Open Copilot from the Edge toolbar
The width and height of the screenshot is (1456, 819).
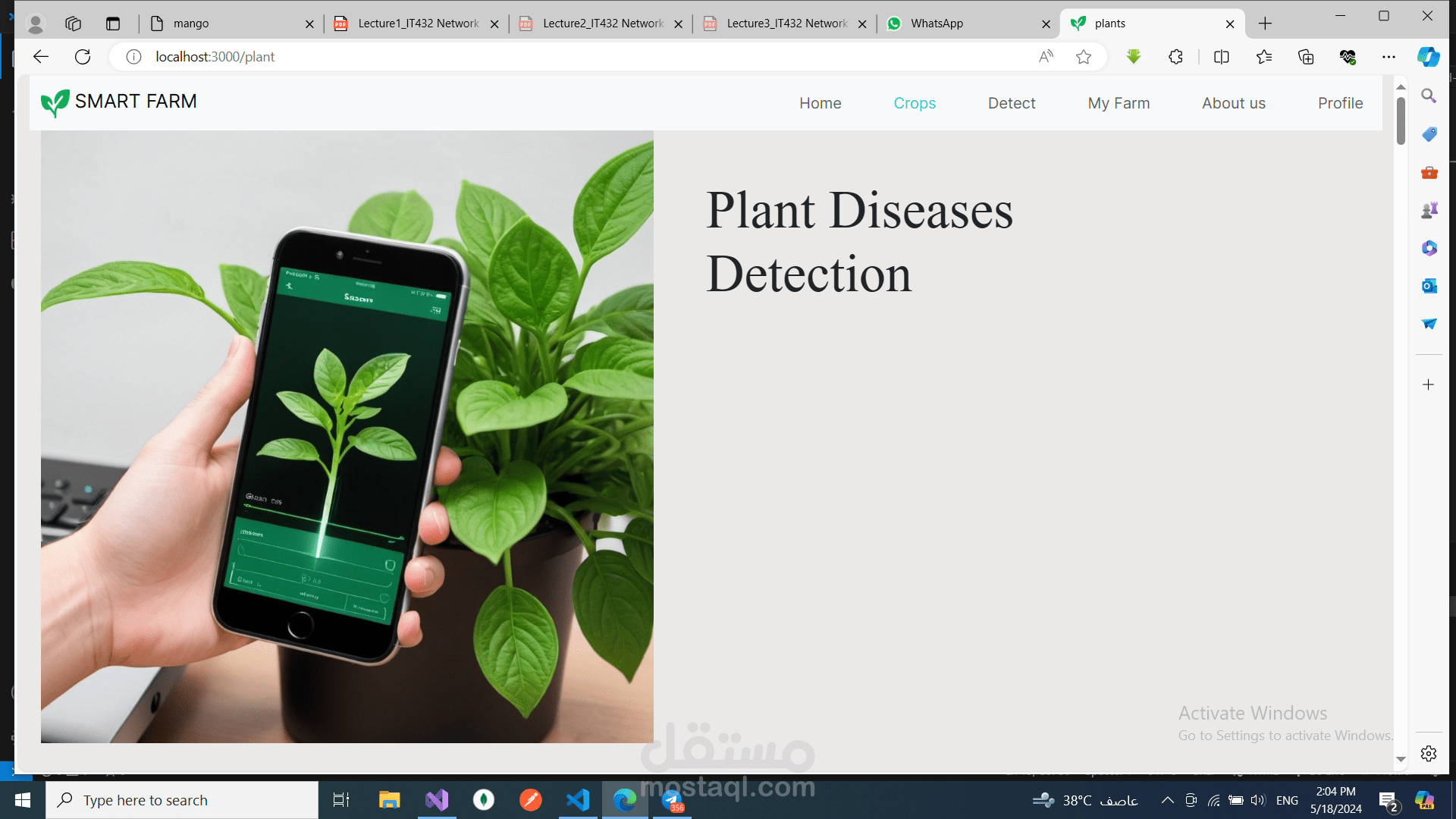click(1429, 57)
